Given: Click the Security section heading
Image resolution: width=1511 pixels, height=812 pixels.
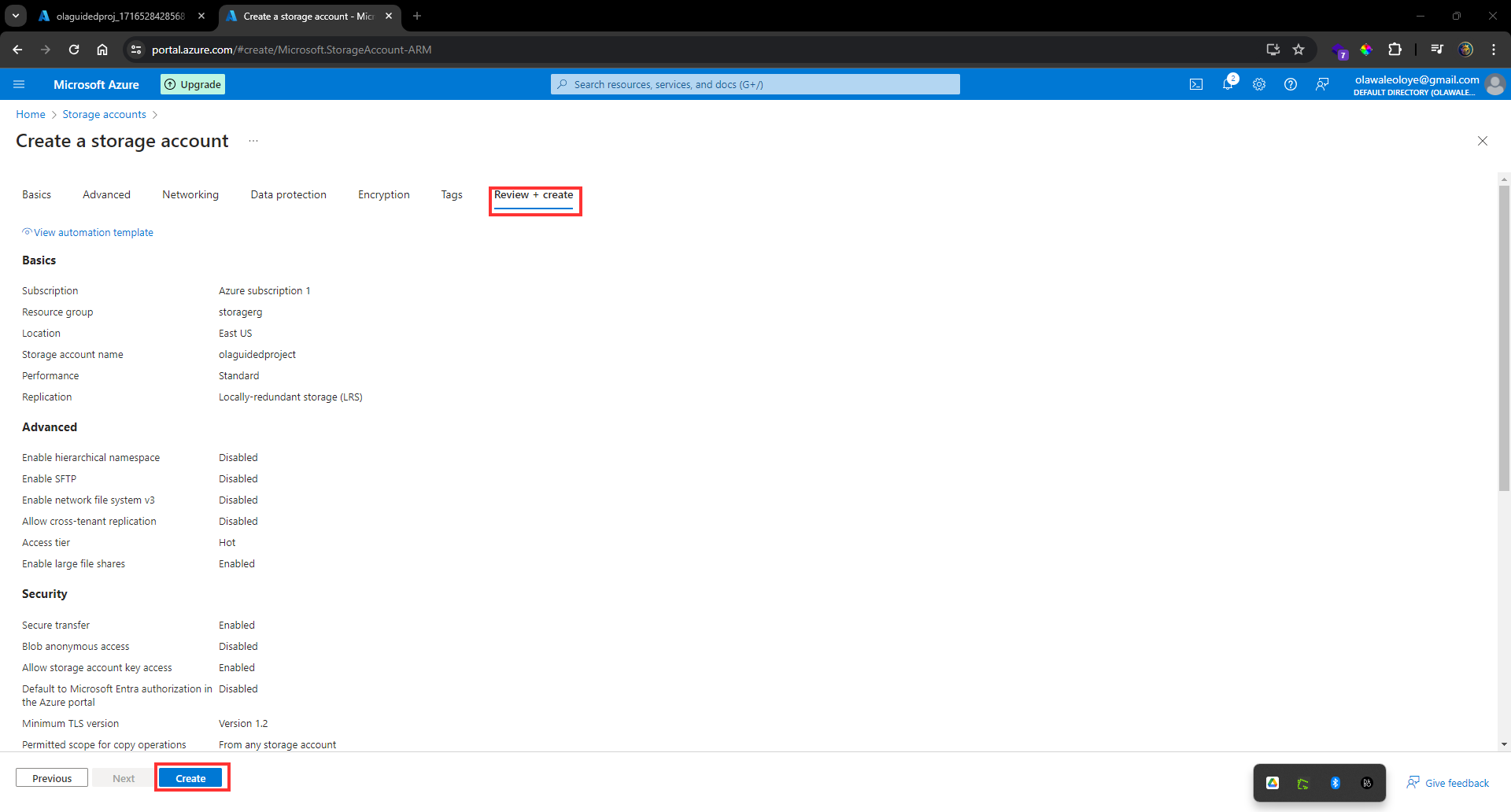Looking at the screenshot, I should 45,594.
